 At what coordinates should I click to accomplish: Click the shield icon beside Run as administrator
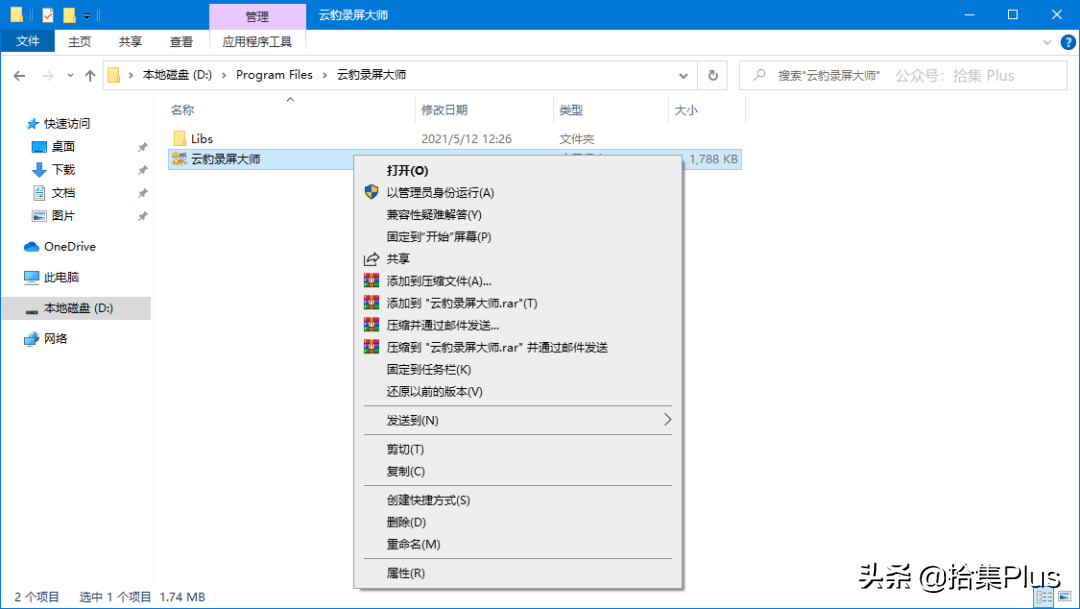(371, 192)
